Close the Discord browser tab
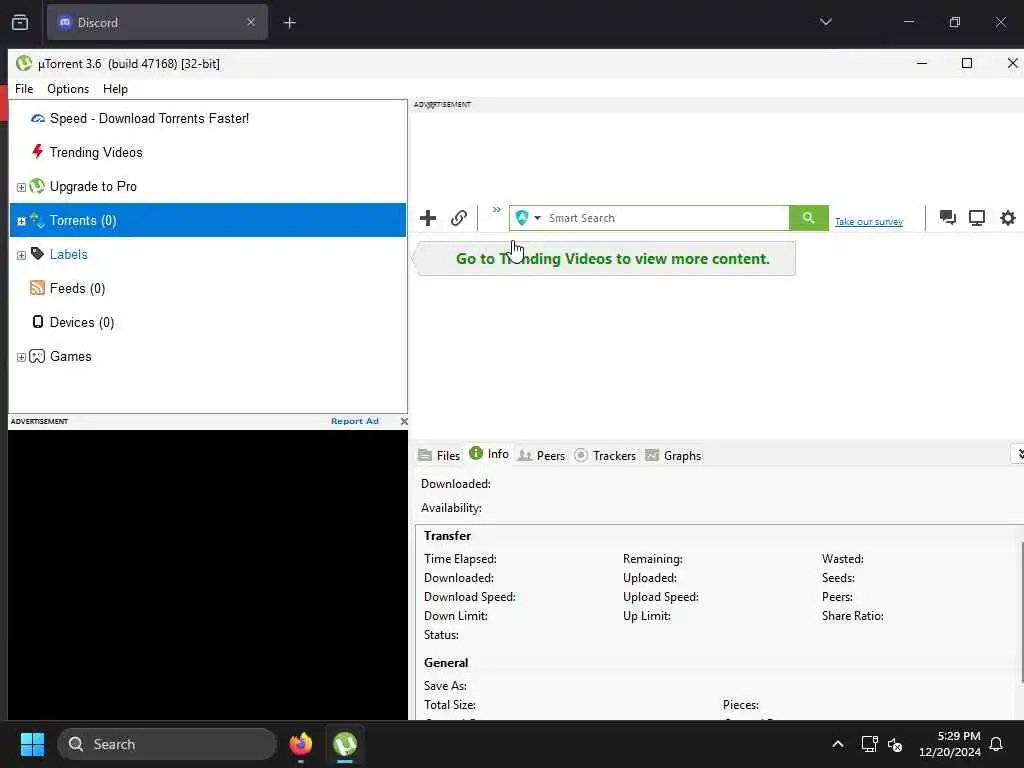The image size is (1024, 768). 251,22
